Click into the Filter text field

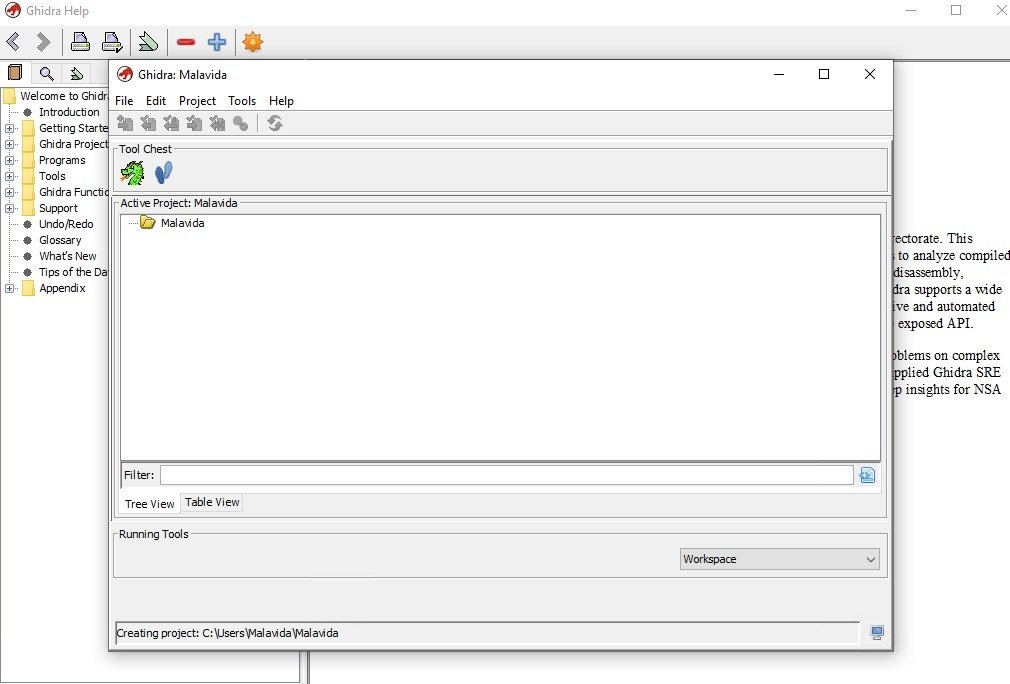click(507, 475)
